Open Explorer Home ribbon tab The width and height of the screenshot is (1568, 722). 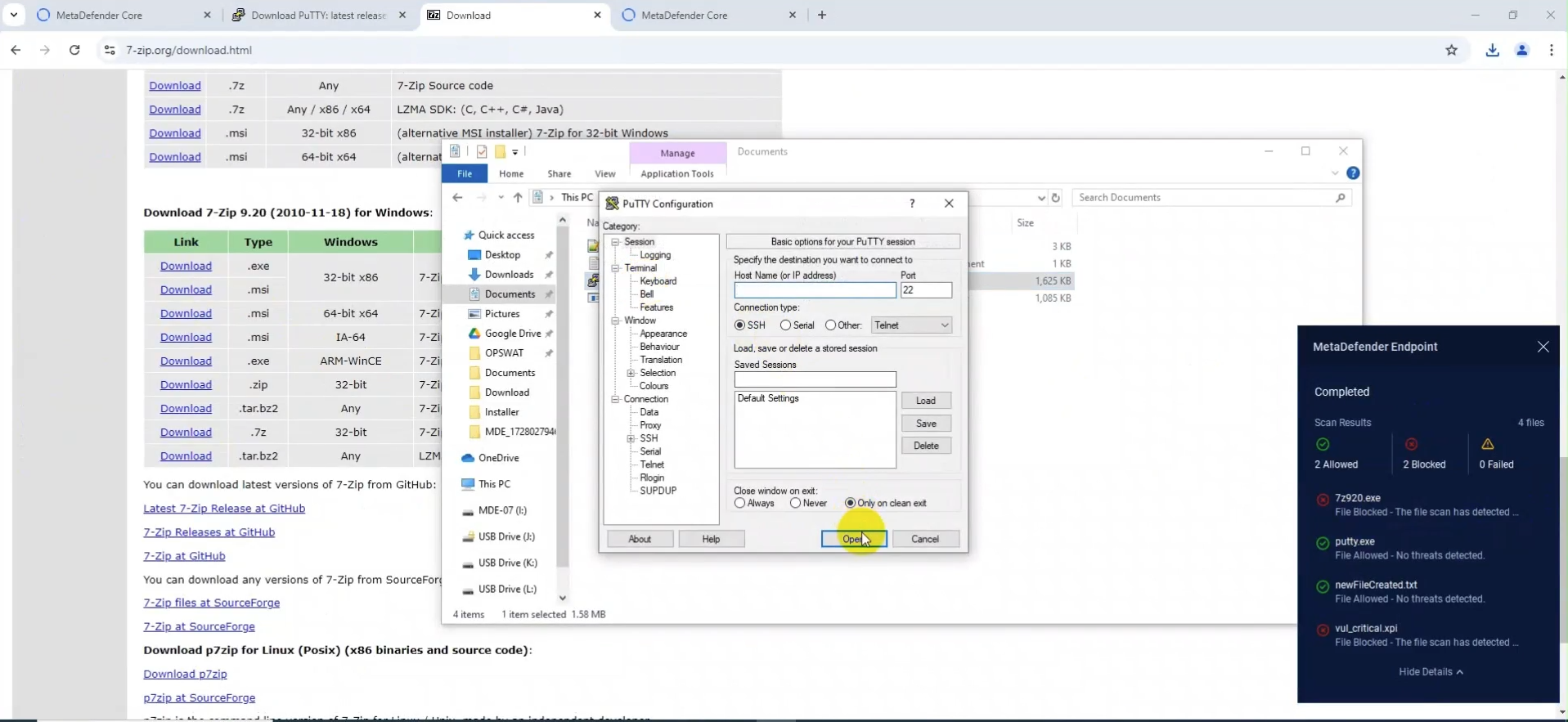click(x=511, y=173)
